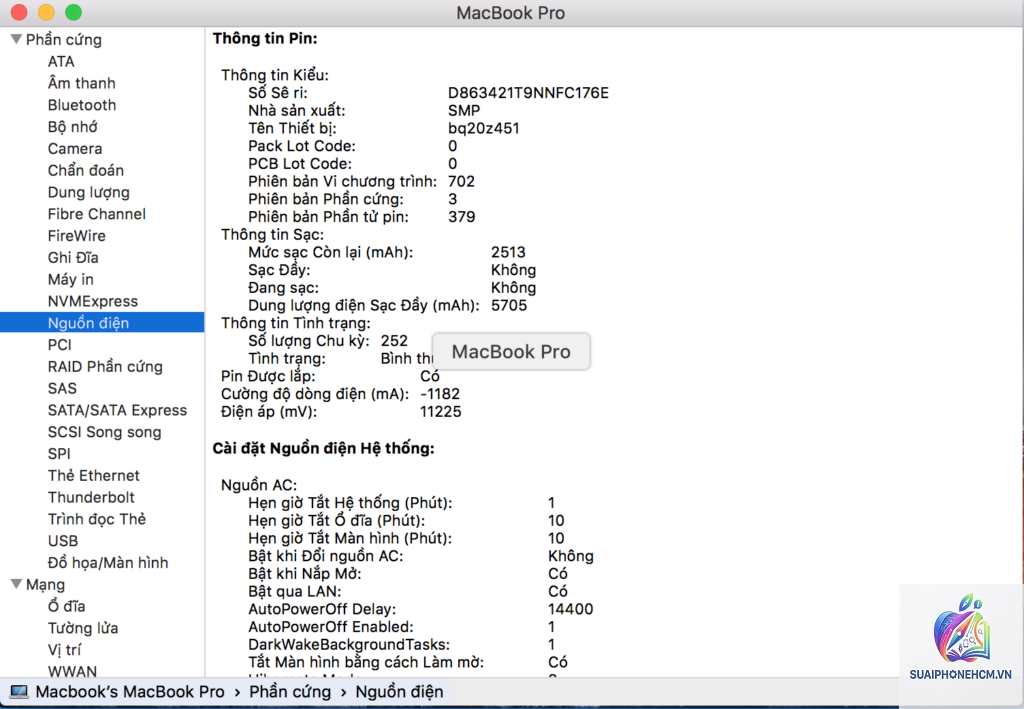Image resolution: width=1024 pixels, height=709 pixels.
Task: Click the manufacturer value SMP
Action: (464, 110)
